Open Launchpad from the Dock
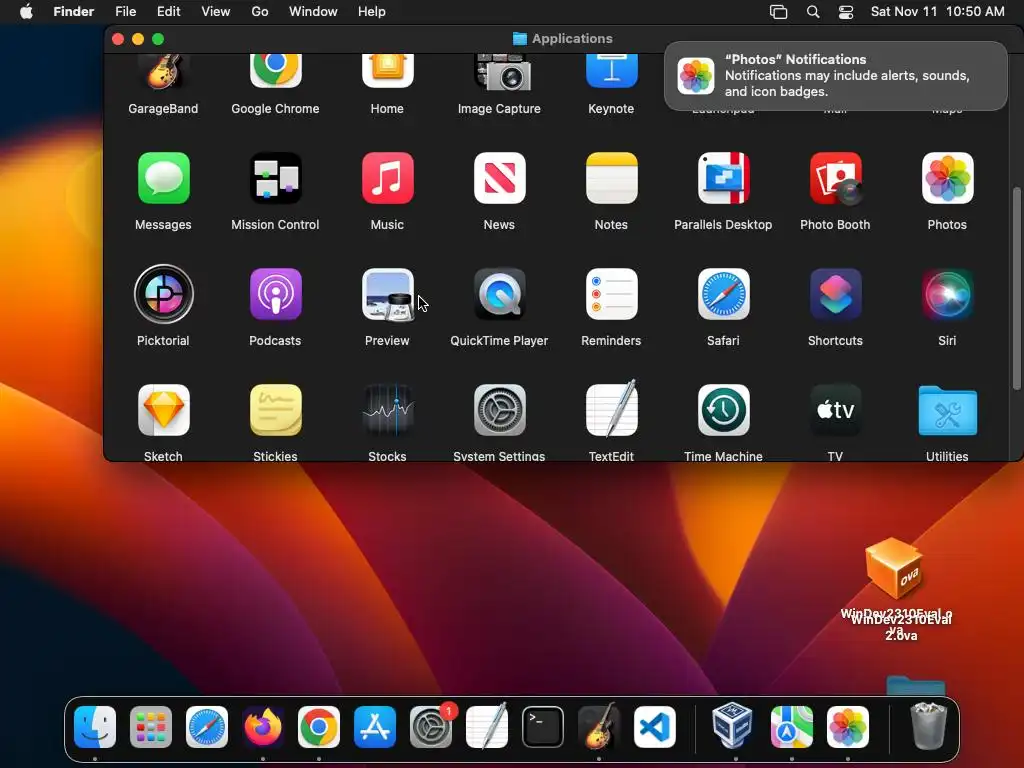This screenshot has height=768, width=1024. pos(151,727)
